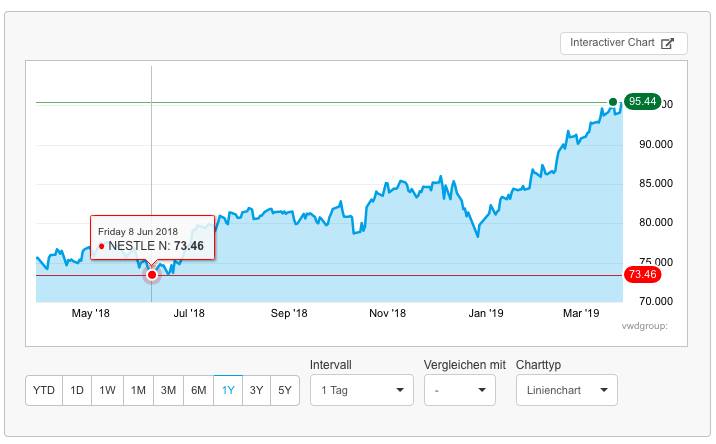Open the Charttyp Linienchart dropdown
This screenshot has height=444, width=716.
point(566,390)
